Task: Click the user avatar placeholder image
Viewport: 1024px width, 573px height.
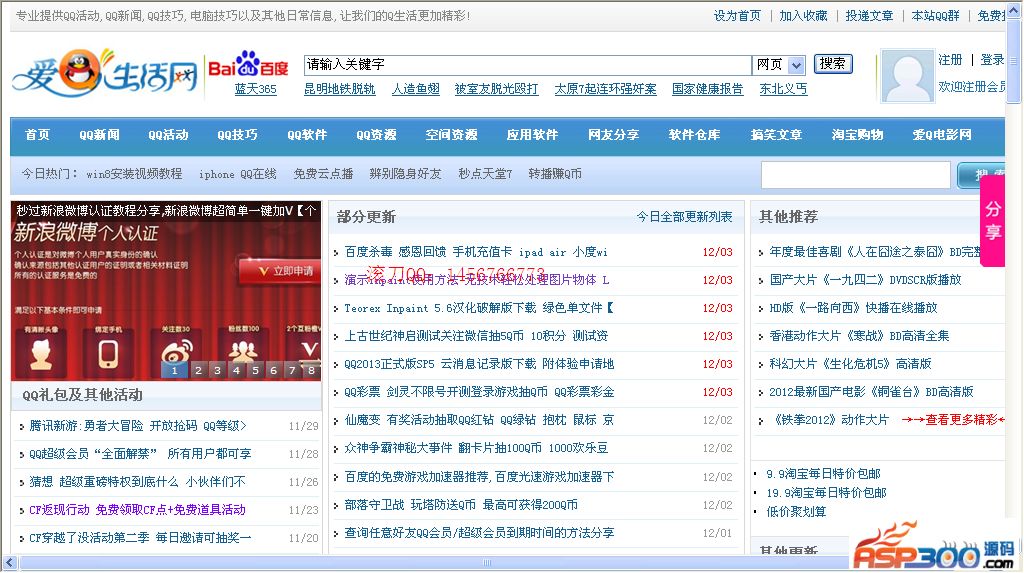Action: 907,77
